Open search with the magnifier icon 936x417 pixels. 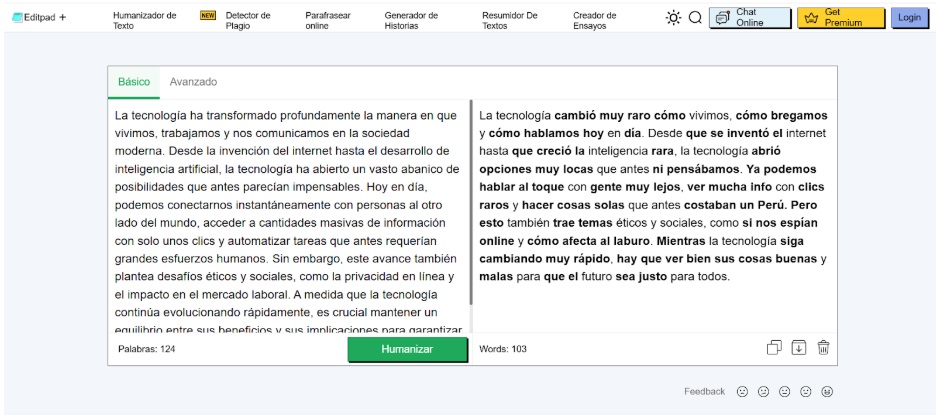(695, 18)
